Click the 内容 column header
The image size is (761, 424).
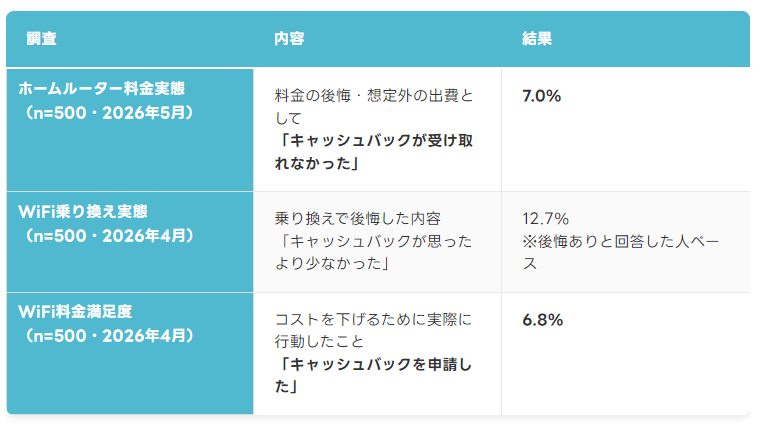pos(289,38)
